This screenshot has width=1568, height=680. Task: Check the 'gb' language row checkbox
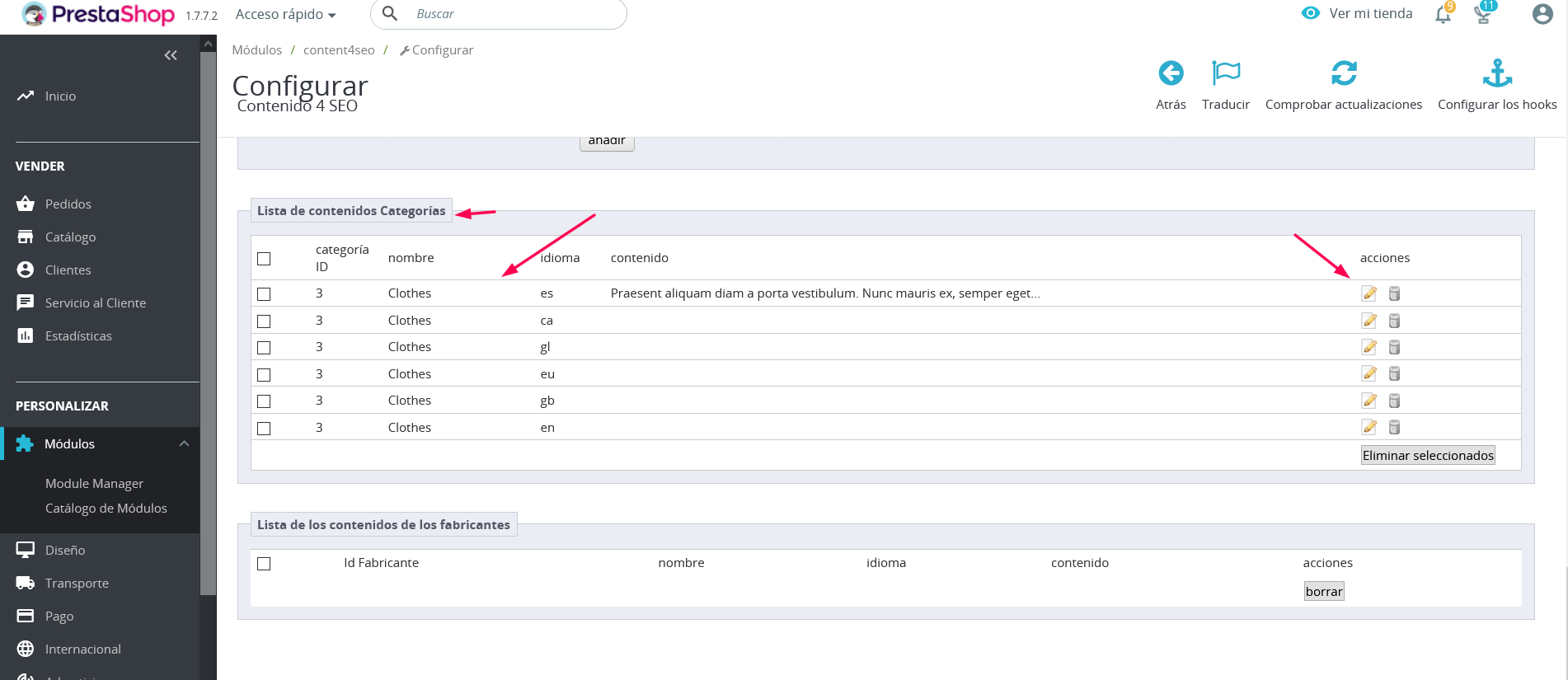tap(264, 401)
